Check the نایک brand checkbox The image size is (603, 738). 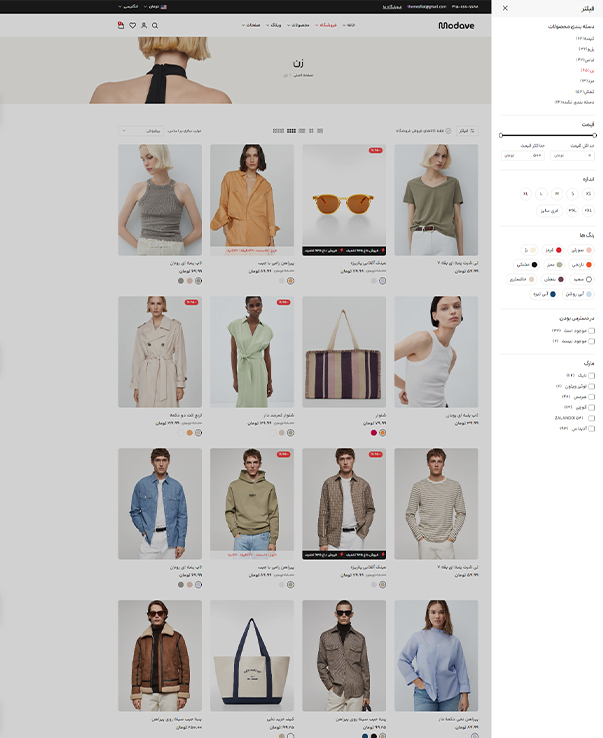tap(592, 376)
